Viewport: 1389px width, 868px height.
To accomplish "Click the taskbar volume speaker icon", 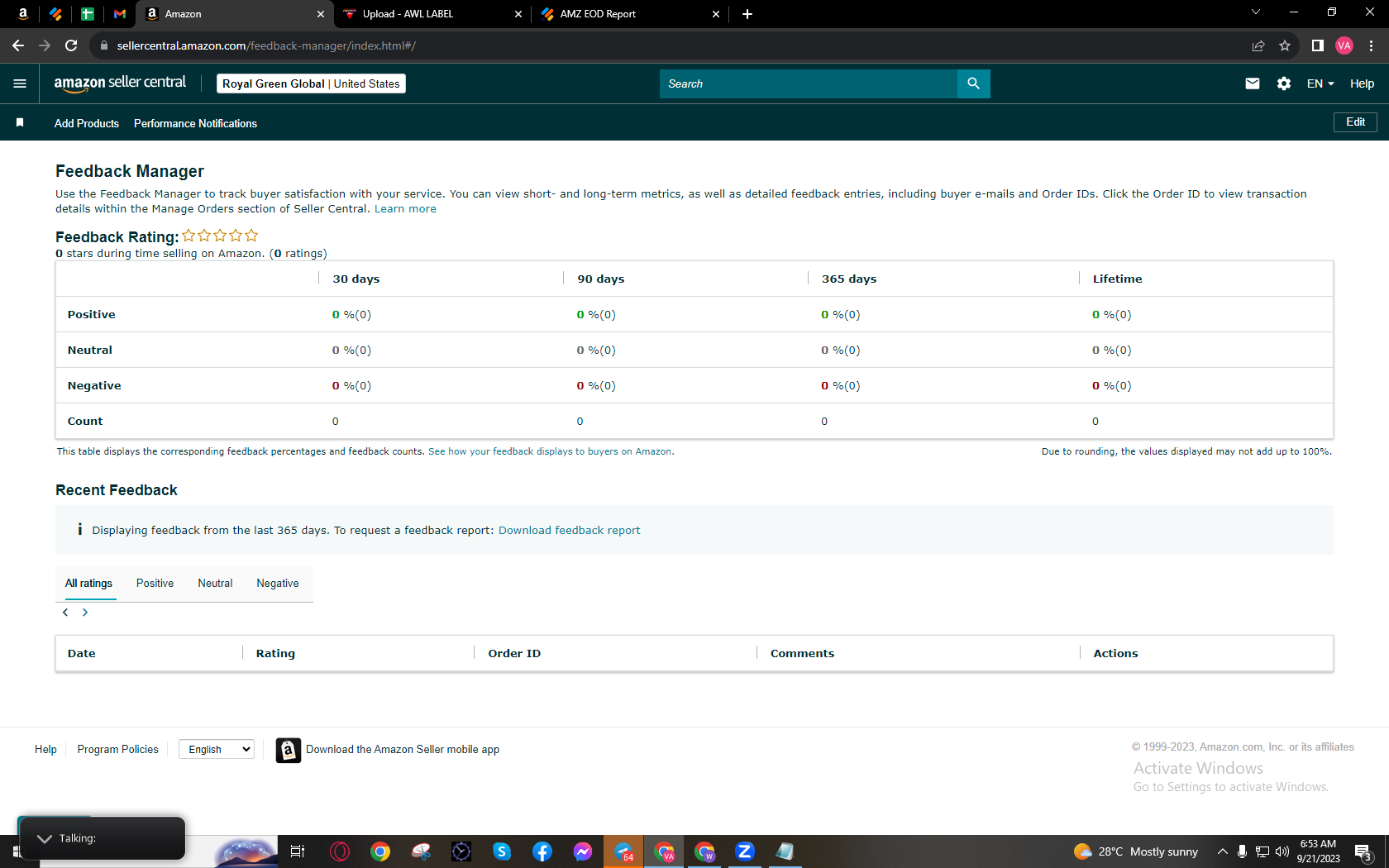I will point(1282,851).
